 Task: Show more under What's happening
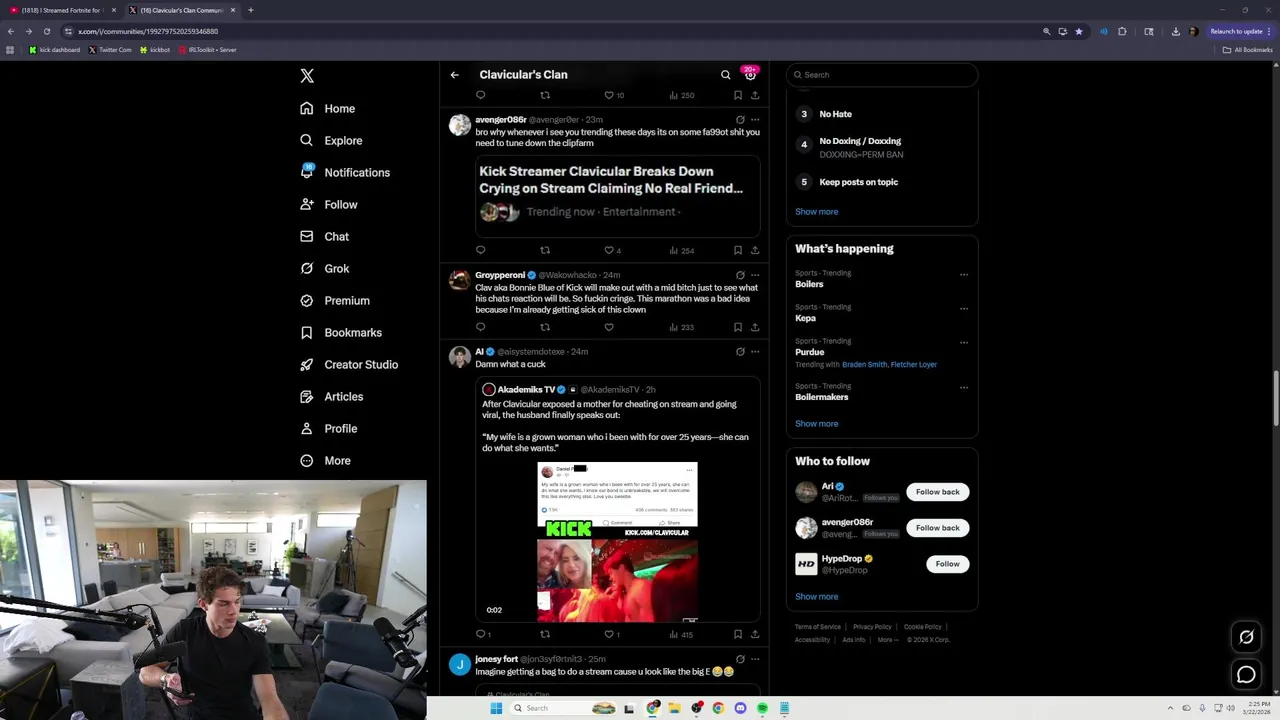coord(816,424)
